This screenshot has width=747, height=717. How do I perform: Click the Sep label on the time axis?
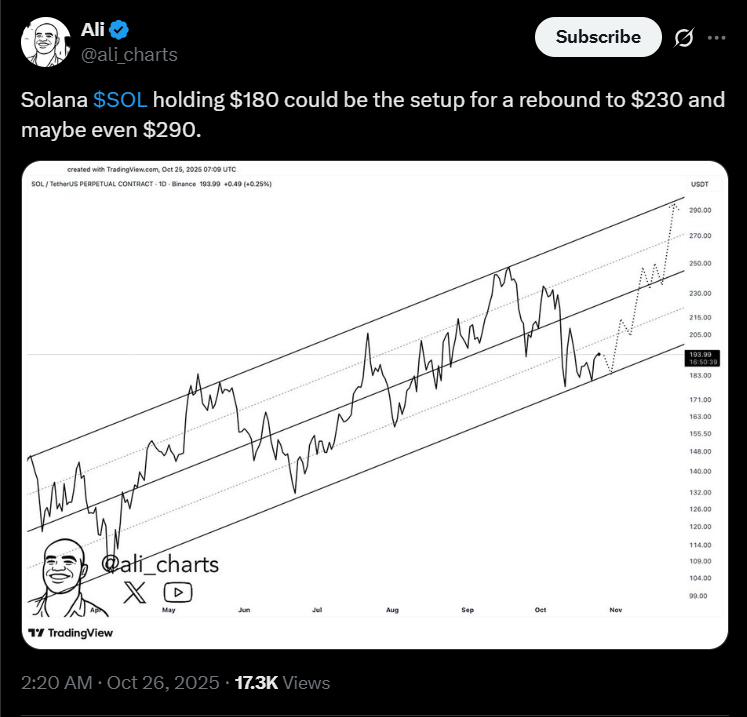click(x=466, y=608)
